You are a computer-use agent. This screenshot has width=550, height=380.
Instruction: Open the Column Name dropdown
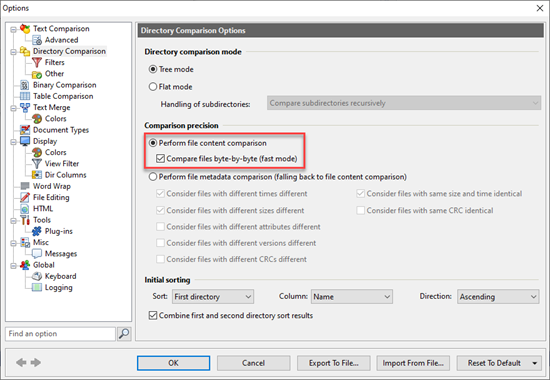pyautogui.click(x=352, y=297)
